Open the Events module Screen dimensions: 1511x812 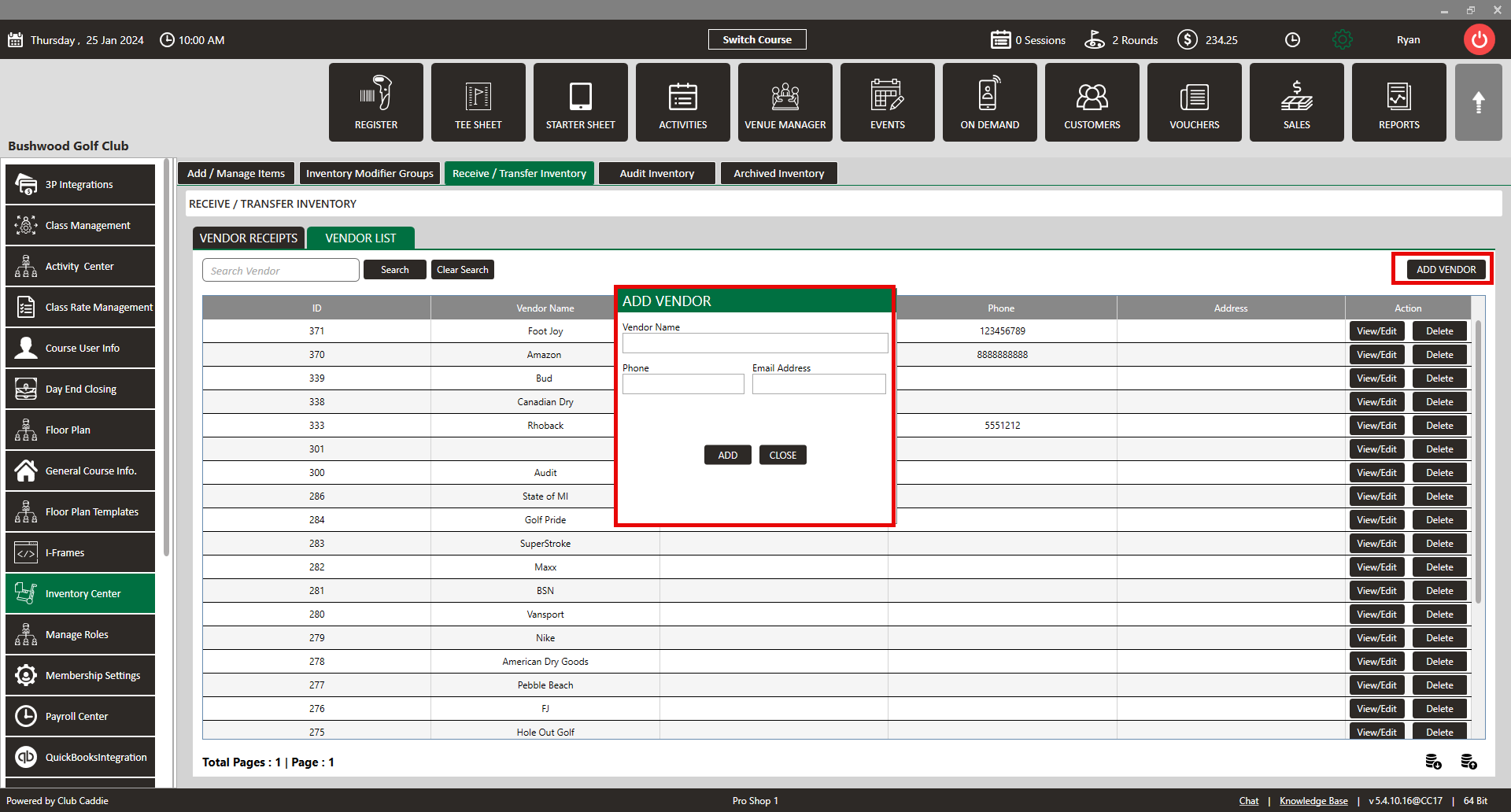(x=888, y=102)
